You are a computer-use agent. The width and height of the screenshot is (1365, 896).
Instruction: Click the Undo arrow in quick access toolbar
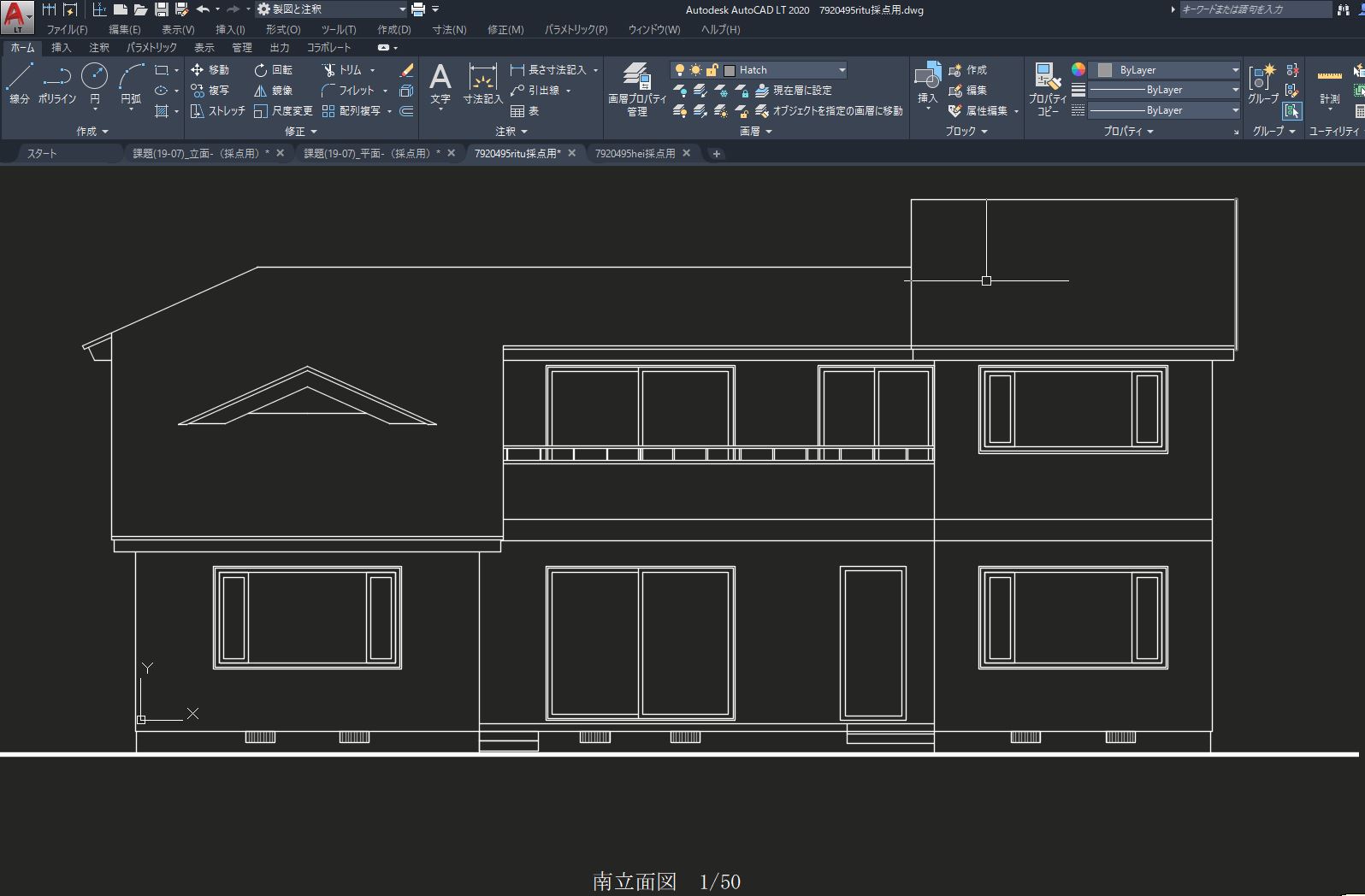point(202,9)
